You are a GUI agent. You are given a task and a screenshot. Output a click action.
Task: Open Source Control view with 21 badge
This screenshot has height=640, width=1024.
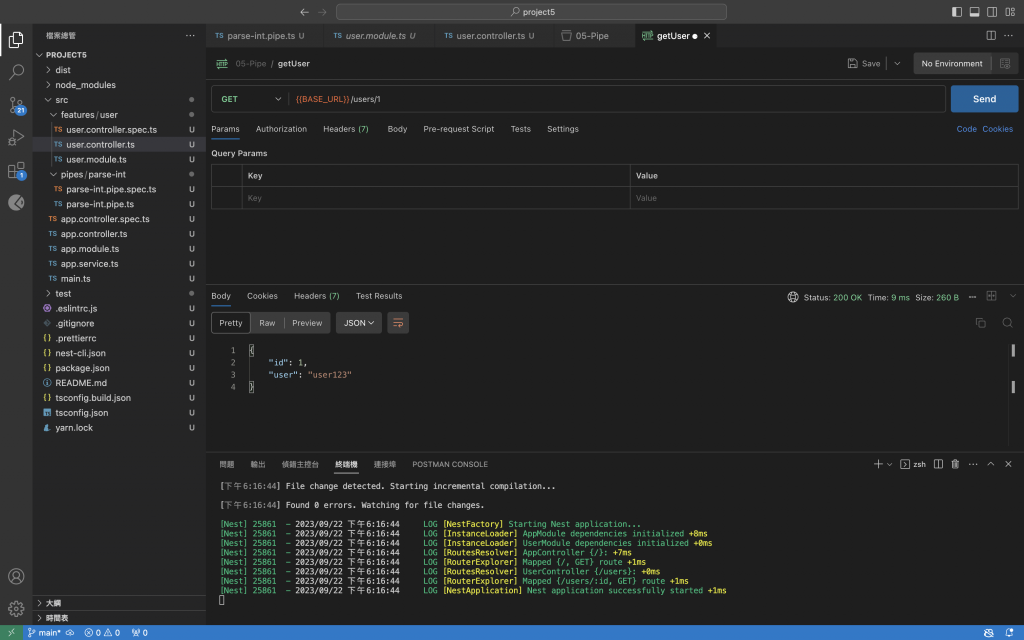click(16, 105)
